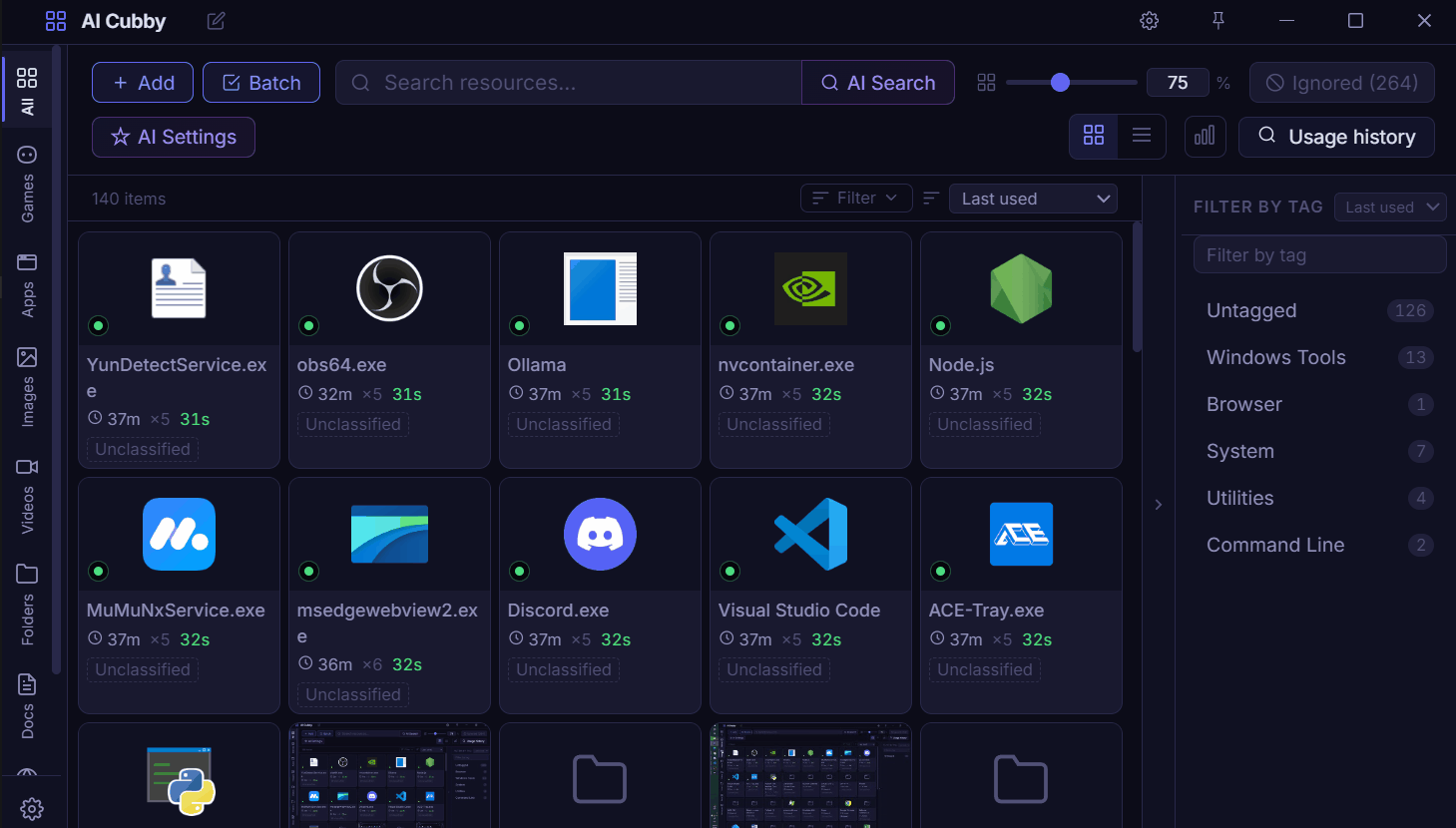Click the Batch button
Viewport: 1456px width, 828px height.
[261, 83]
